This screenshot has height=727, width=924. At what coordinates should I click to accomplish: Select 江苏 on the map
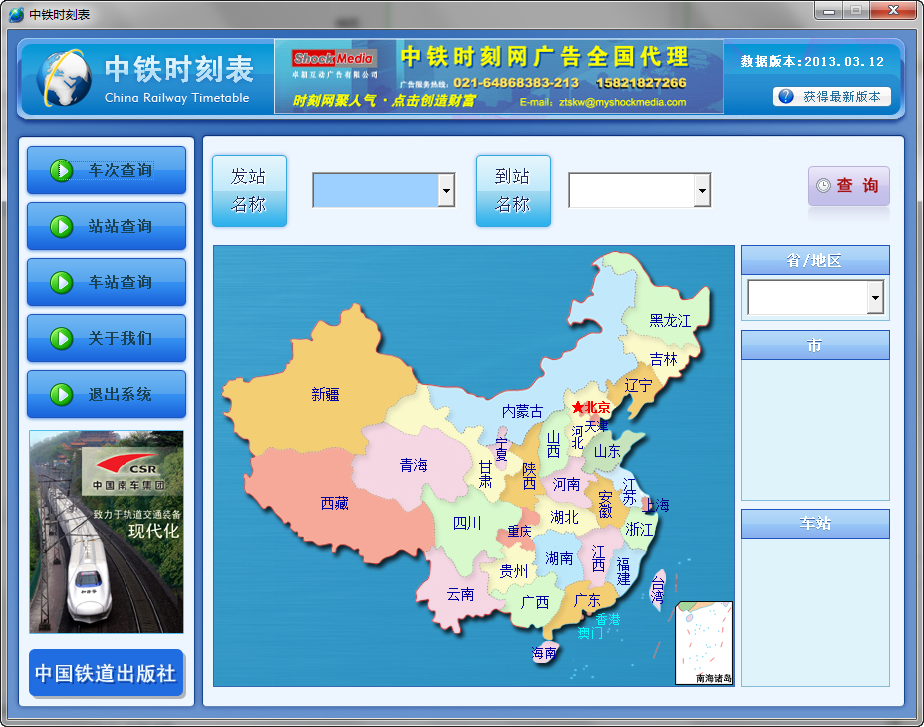[x=629, y=492]
